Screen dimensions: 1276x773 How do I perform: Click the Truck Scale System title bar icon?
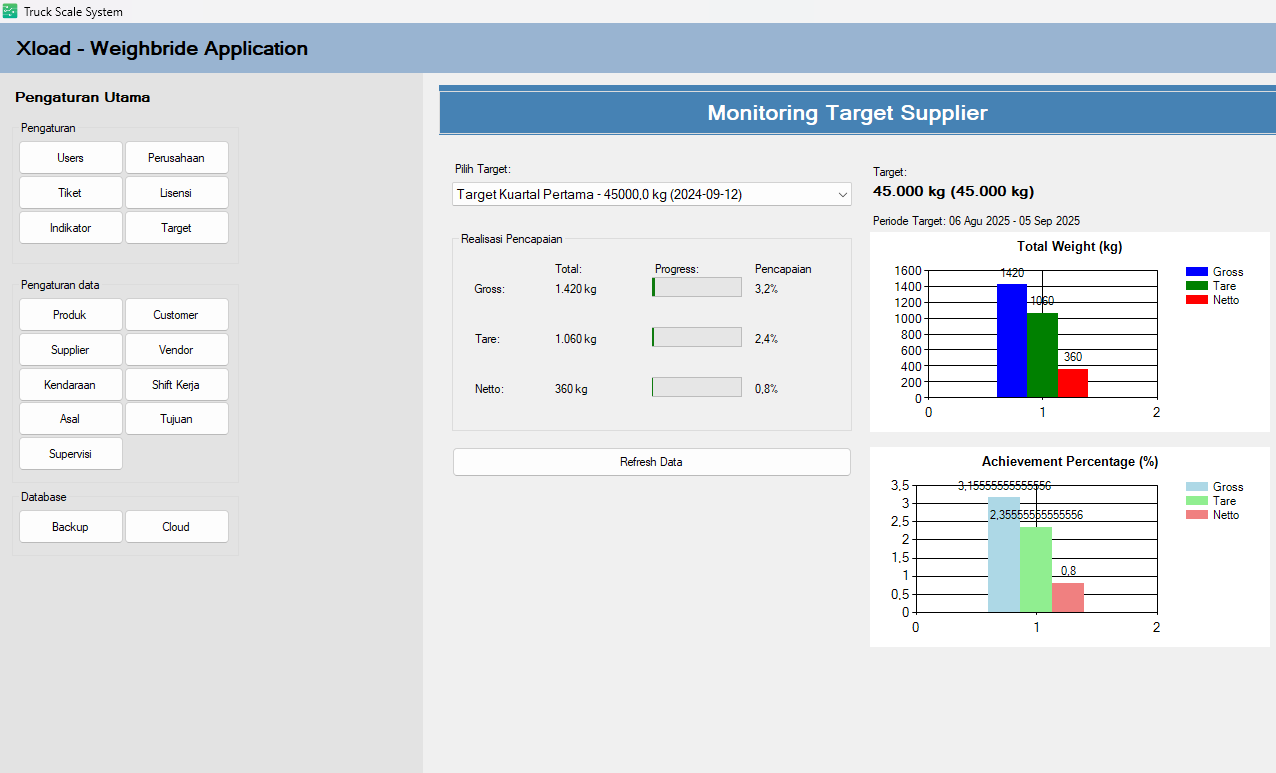[10, 11]
